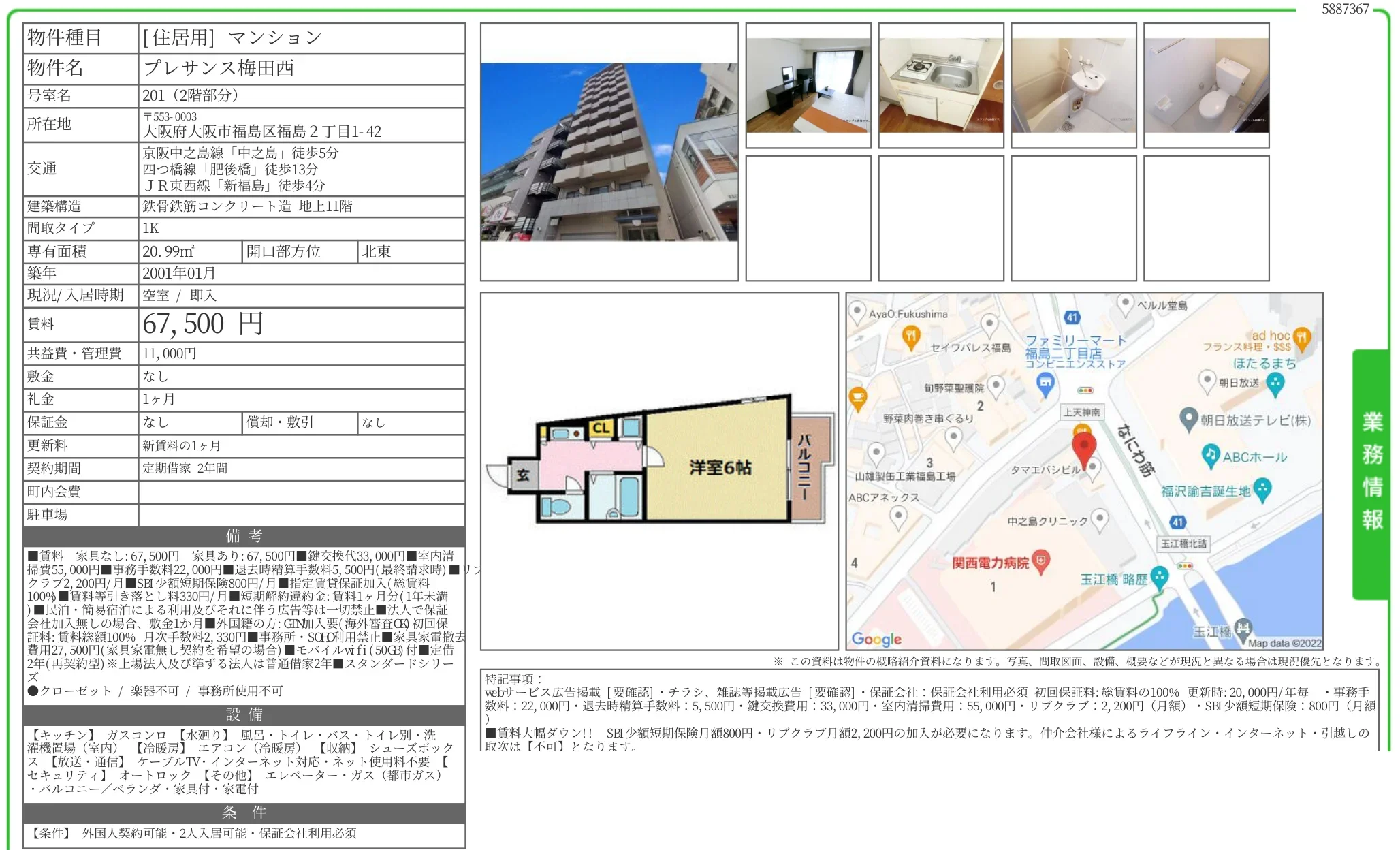Open the building exterior photo
The width and height of the screenshot is (1400, 850).
[x=609, y=152]
